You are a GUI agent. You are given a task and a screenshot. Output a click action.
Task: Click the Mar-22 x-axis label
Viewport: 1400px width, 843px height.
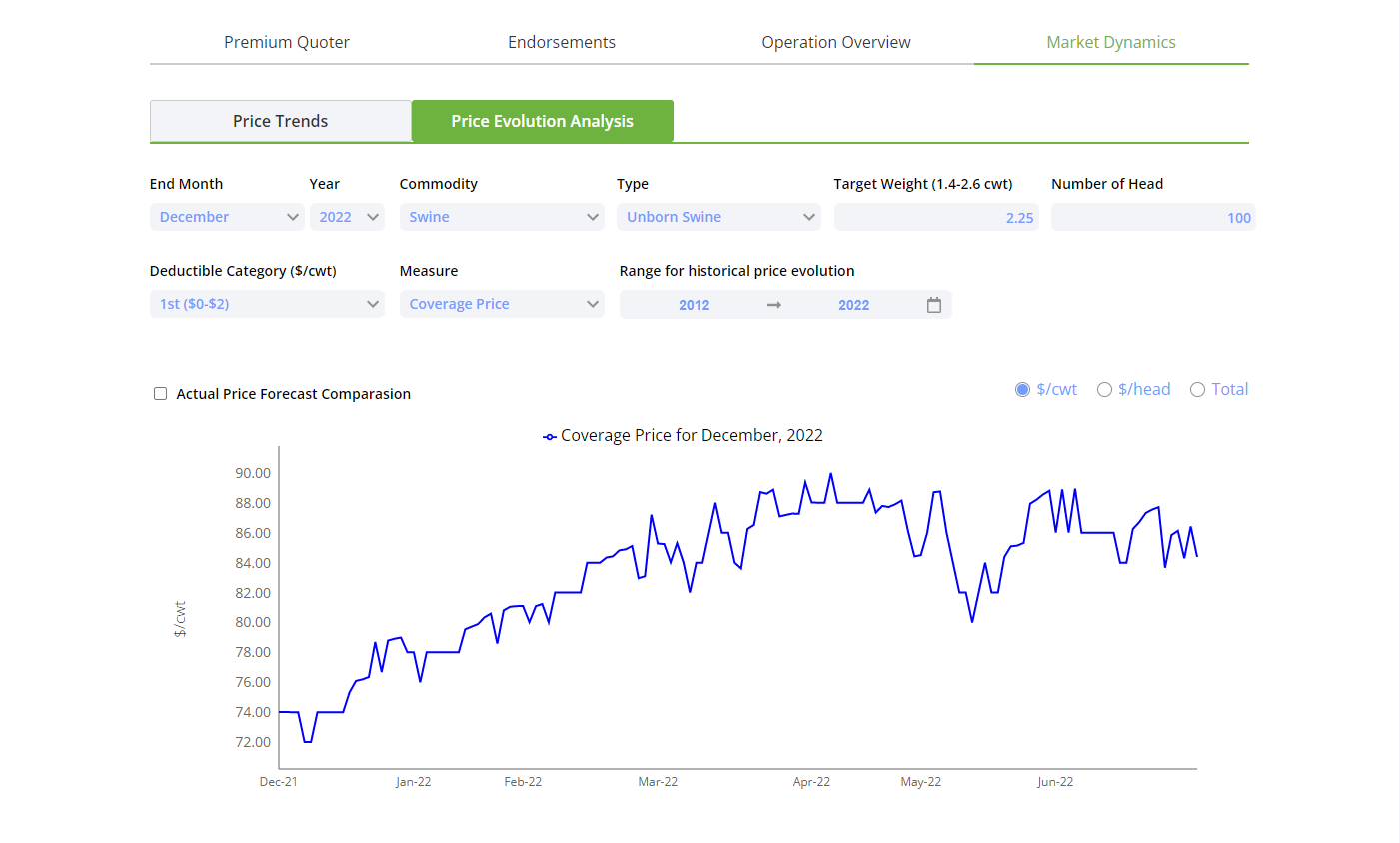658,782
